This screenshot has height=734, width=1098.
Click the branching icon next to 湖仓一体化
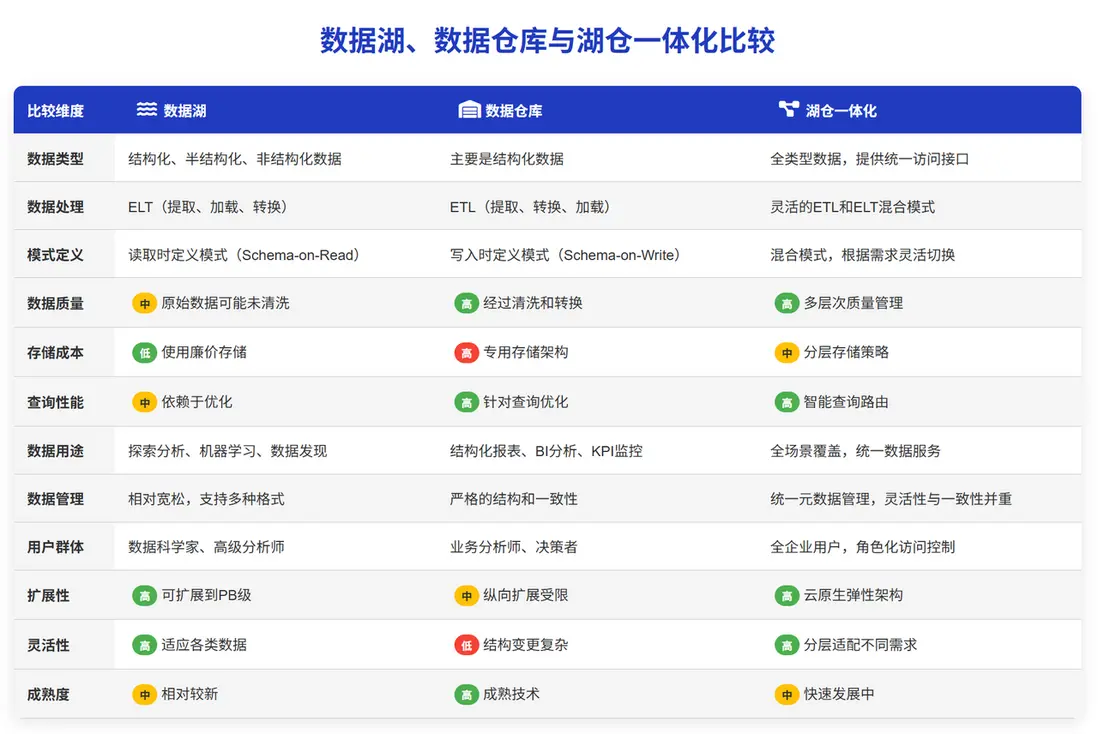pyautogui.click(x=787, y=110)
